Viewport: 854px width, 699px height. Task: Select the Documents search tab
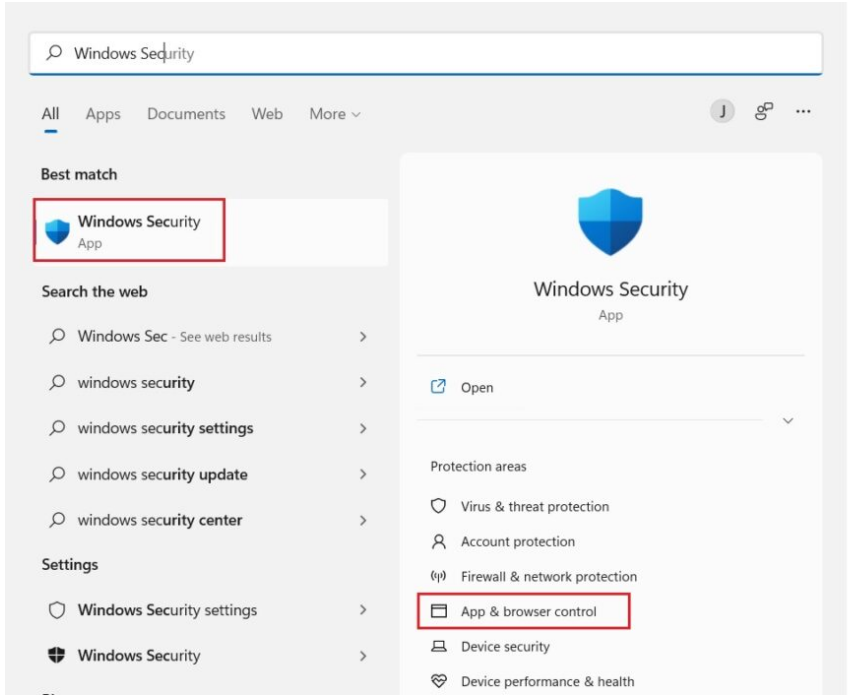pos(186,114)
